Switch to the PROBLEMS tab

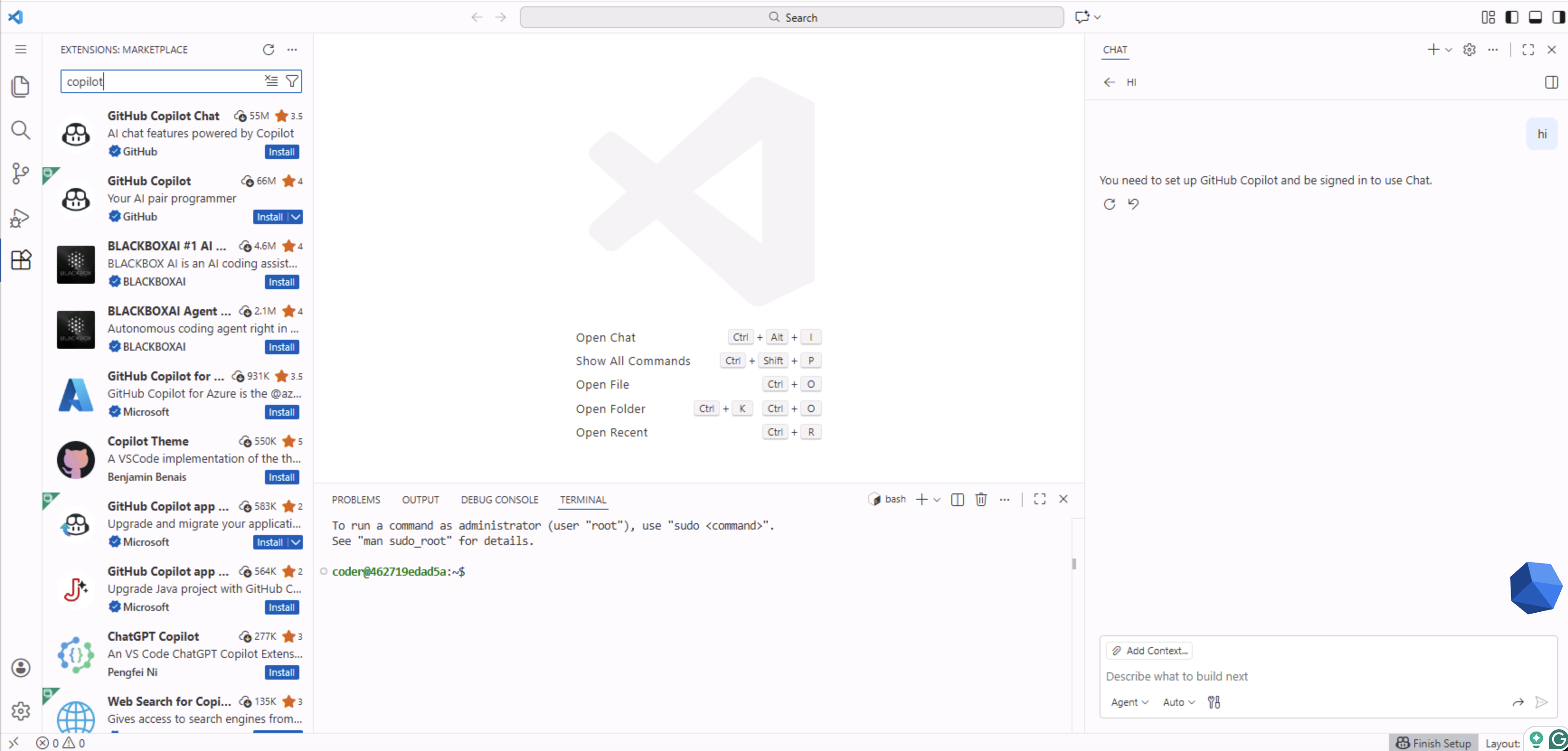[355, 500]
